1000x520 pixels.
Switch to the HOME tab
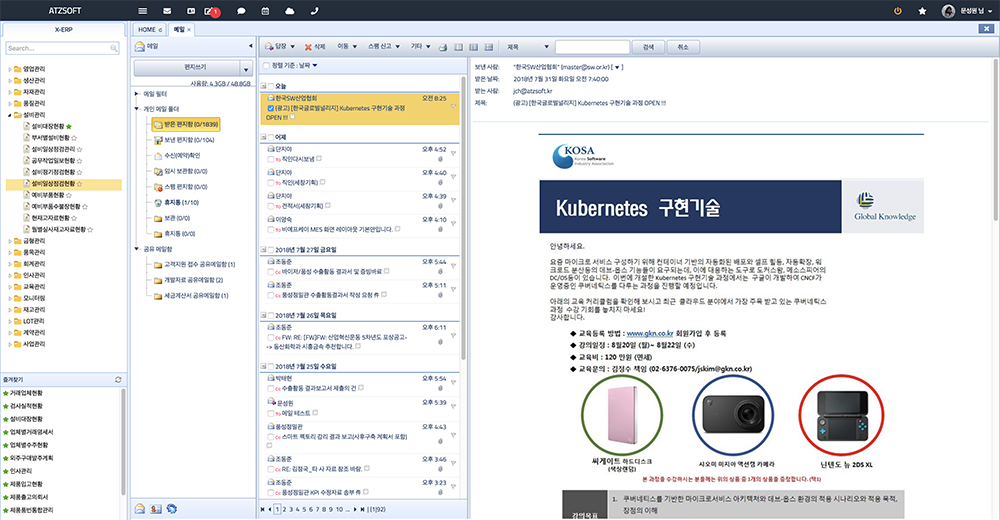point(150,29)
